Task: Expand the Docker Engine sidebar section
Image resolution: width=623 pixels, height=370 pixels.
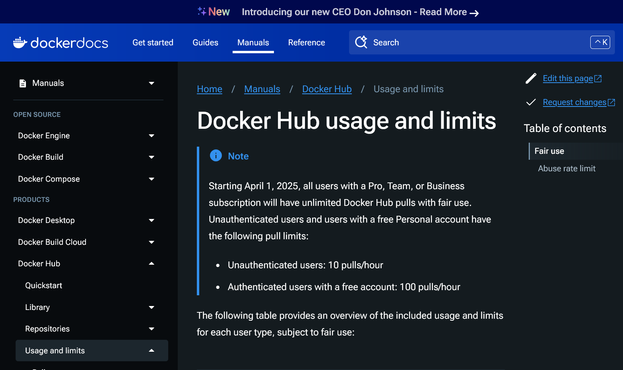Action: 151,136
